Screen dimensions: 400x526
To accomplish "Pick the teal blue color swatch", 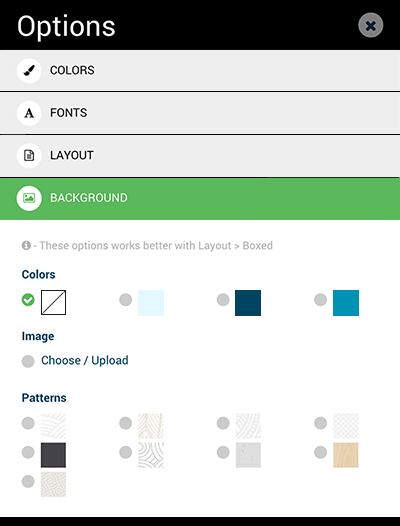I will click(346, 303).
